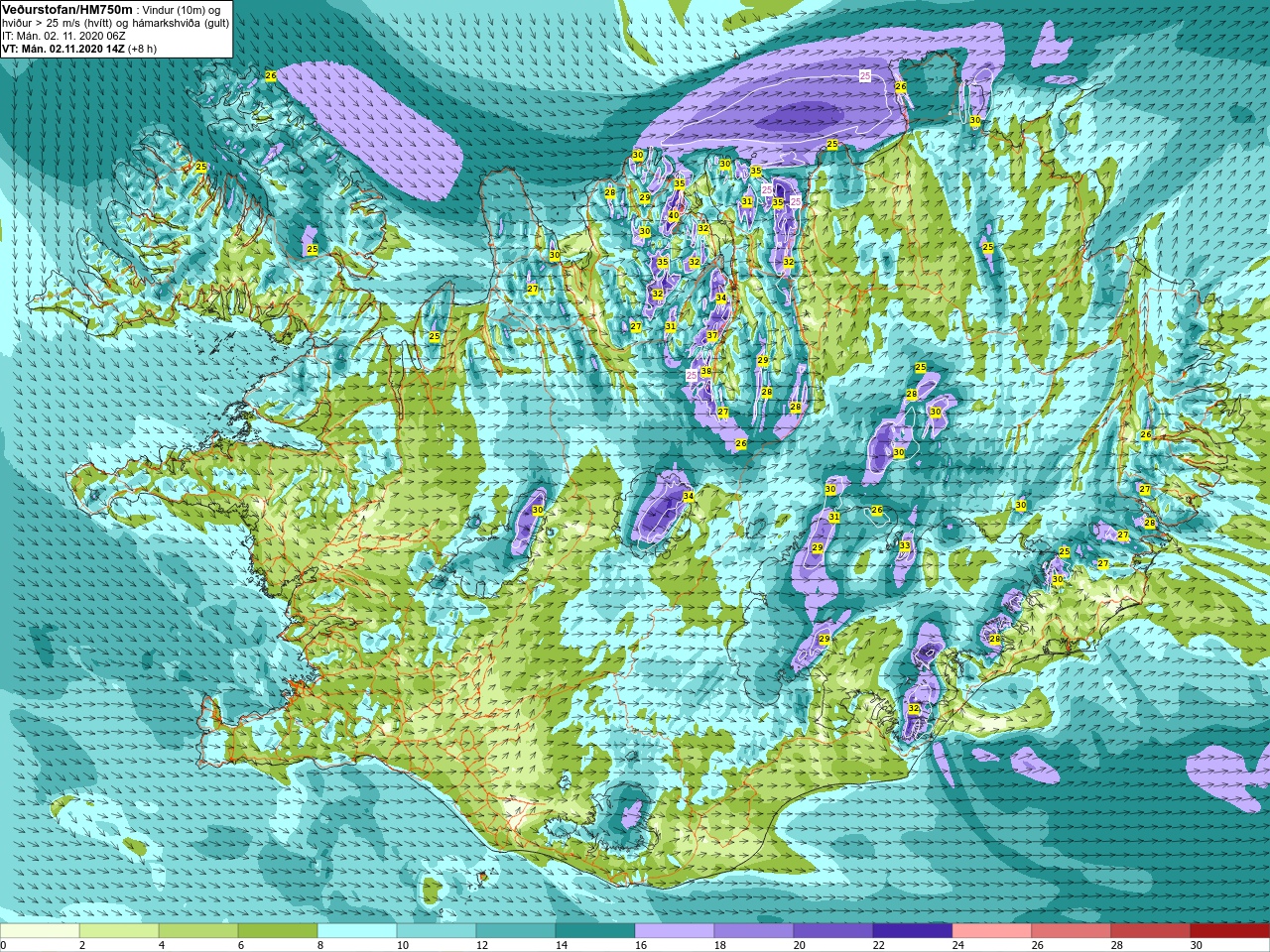The image size is (1270, 952).
Task: Select the 4–6 m/s green scale swatch
Action: pyautogui.click(x=198, y=931)
